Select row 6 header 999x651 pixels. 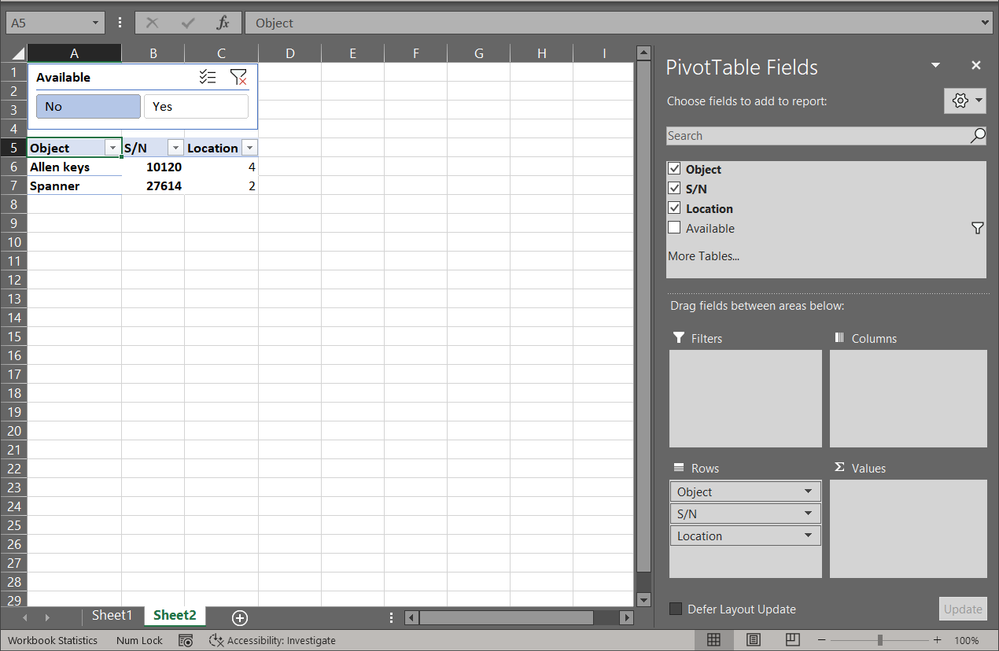14,167
